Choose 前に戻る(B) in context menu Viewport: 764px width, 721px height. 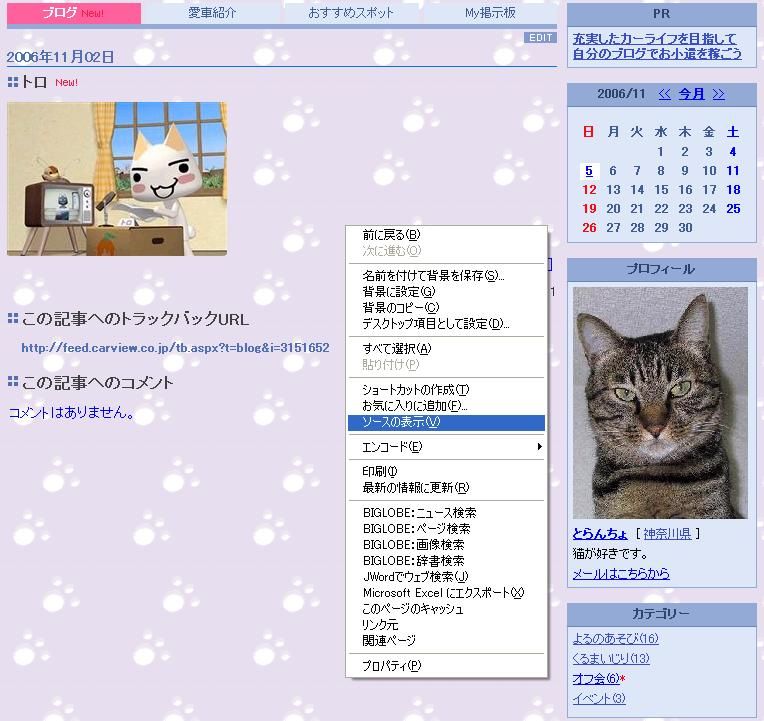(x=446, y=235)
